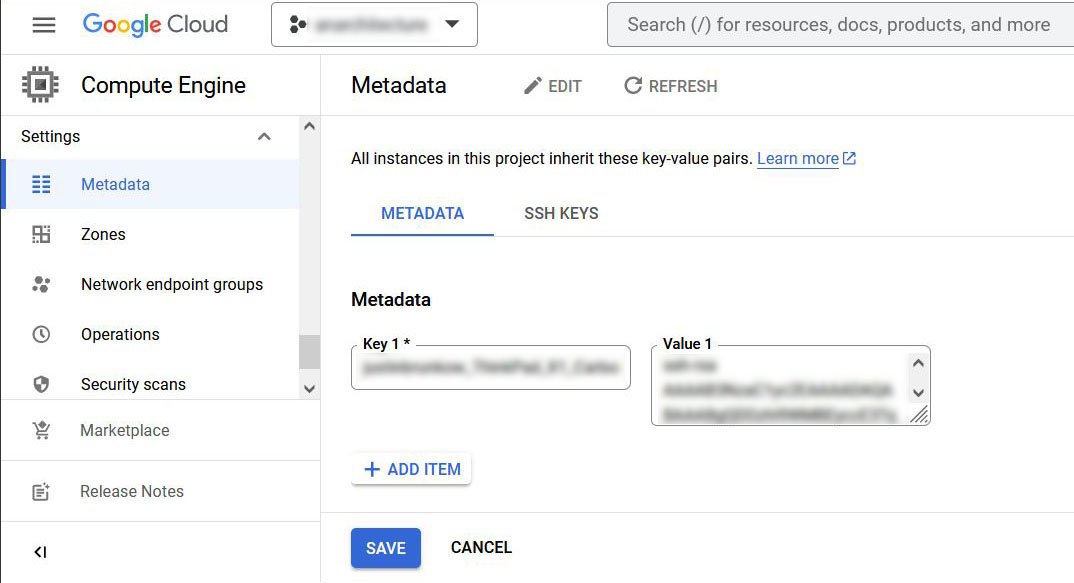Screen dimensions: 1074x583
Task: Click into the Key 1 field
Action: tap(490, 367)
